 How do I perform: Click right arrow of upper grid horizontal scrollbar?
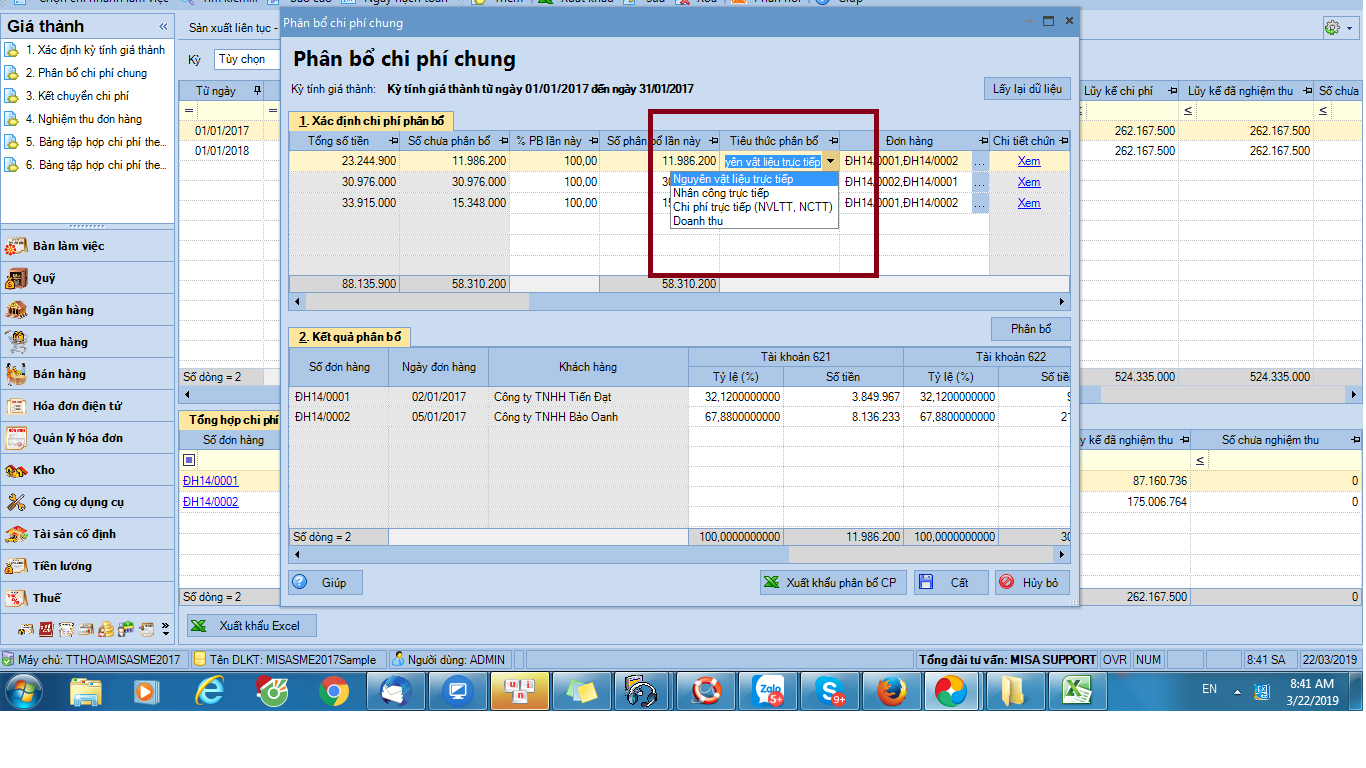1063,302
